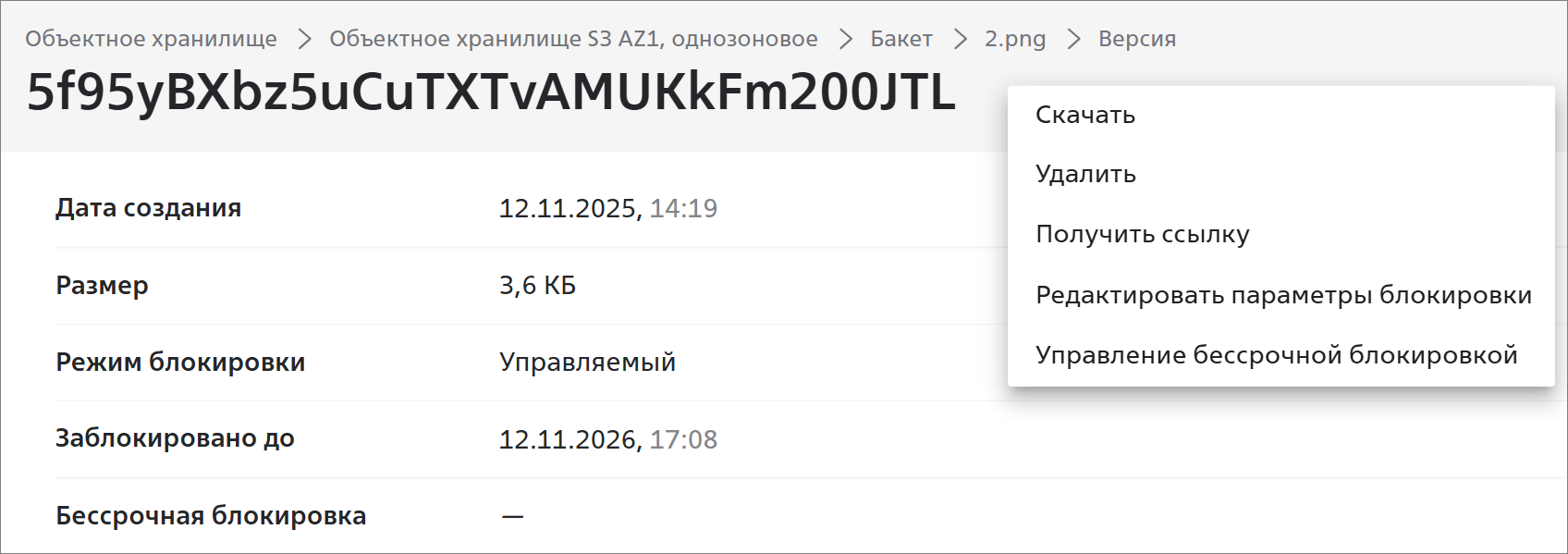Open Редактировать параметры блокировки menu item
Viewport: 1568px width, 554px height.
(1283, 295)
